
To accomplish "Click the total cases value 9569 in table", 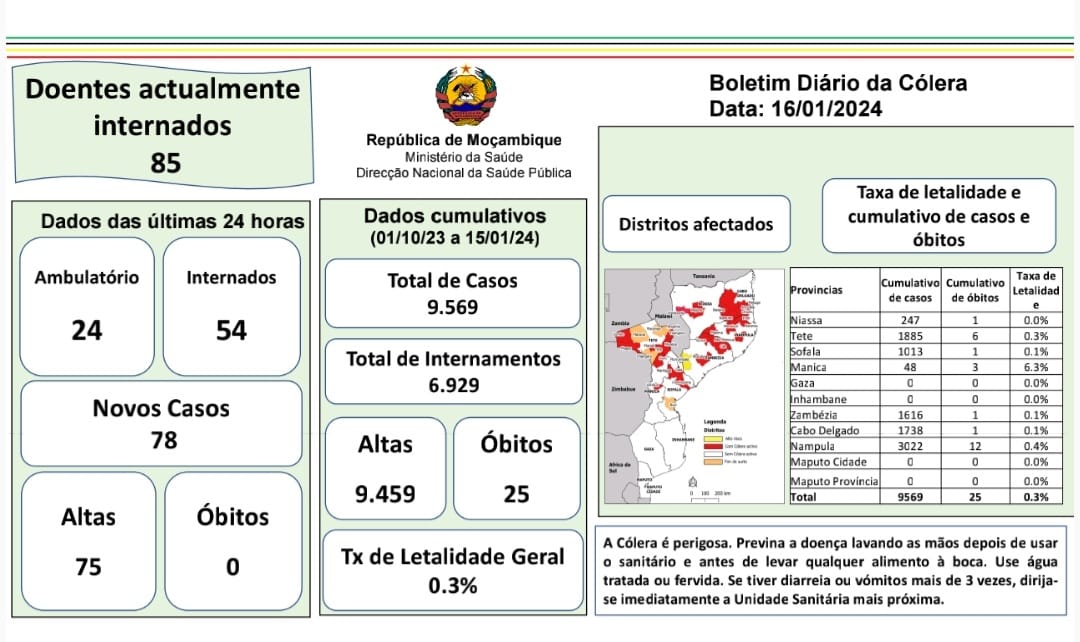I will (910, 497).
